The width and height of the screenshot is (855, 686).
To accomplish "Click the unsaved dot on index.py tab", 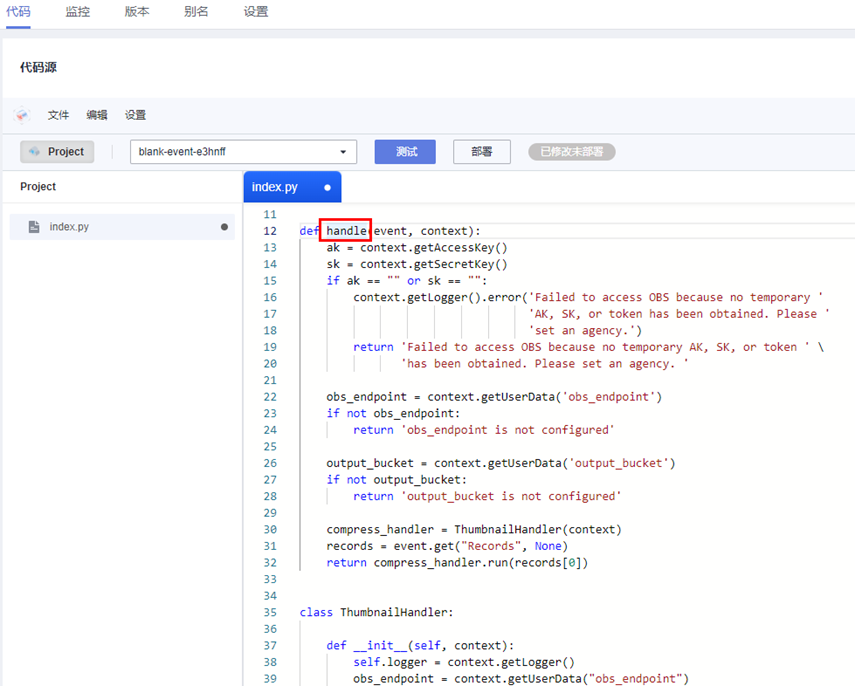I will click(x=327, y=187).
